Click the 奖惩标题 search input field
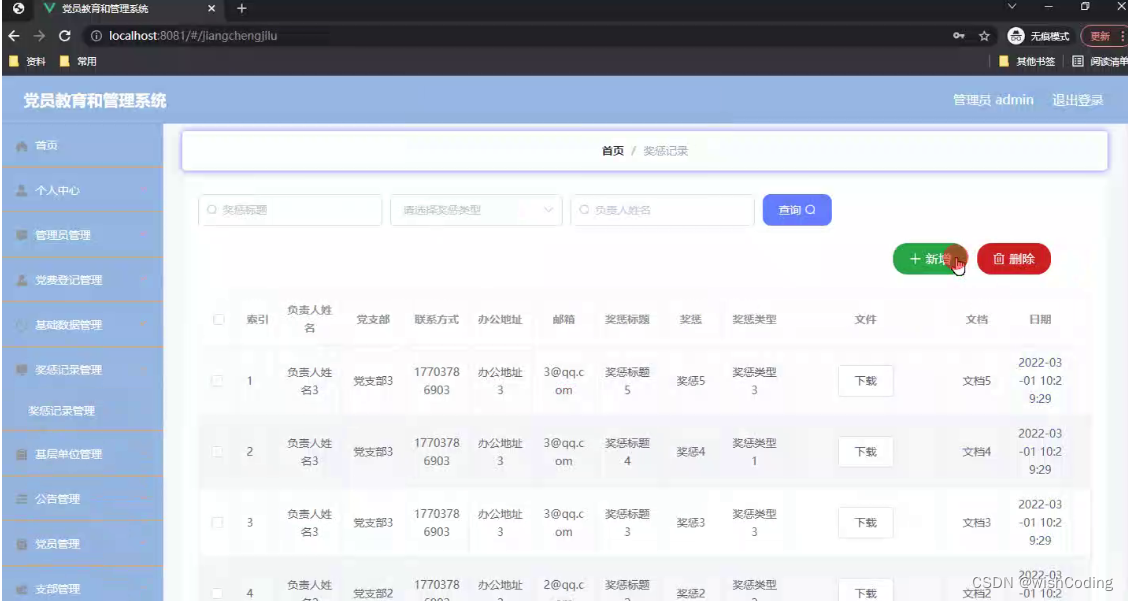The image size is (1128, 601). (289, 210)
